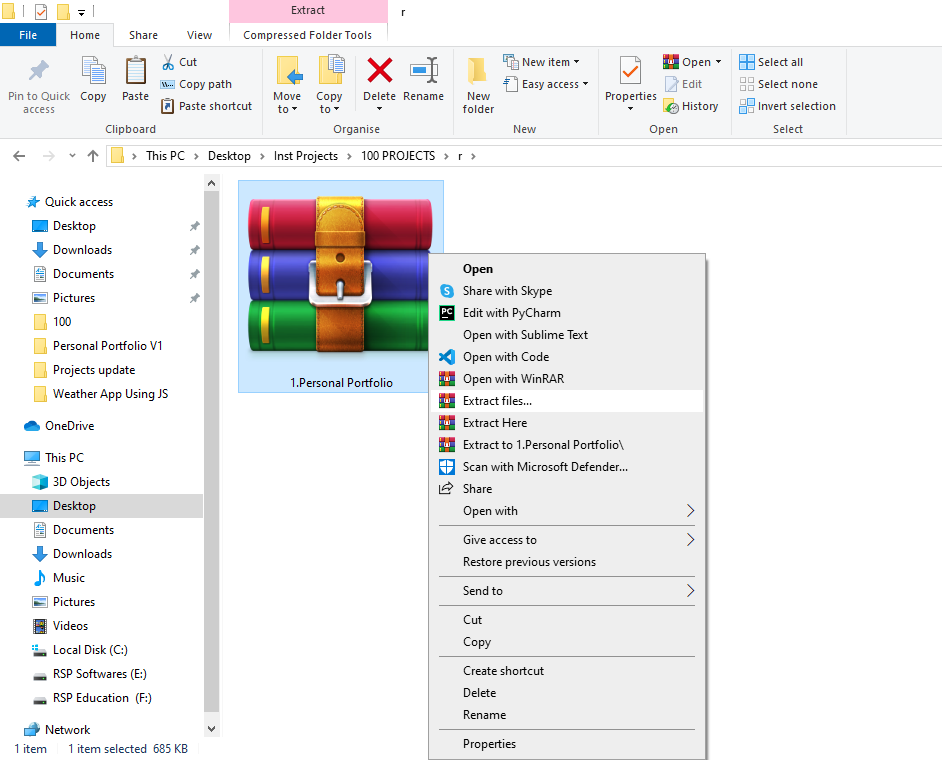Click the Paste clipboard icon
The height and width of the screenshot is (760, 942).
[x=135, y=70]
